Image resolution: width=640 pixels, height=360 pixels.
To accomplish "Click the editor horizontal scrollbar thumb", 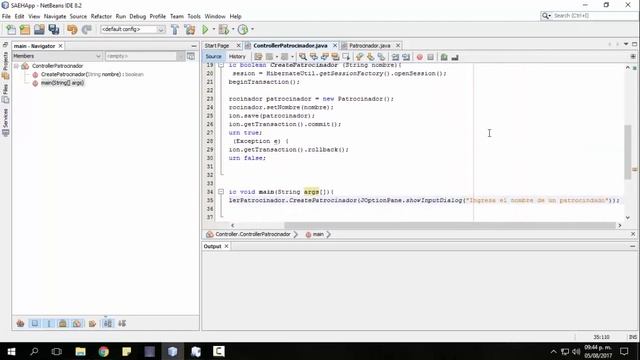I will [x=450, y=225].
